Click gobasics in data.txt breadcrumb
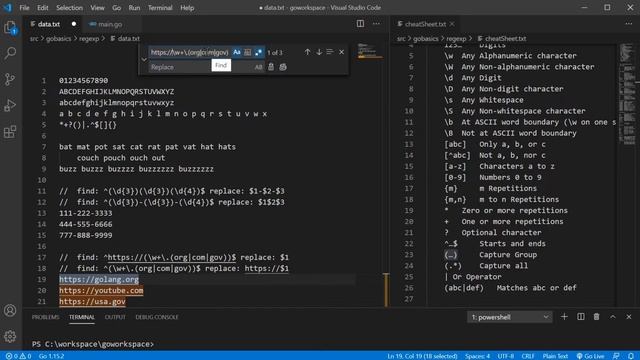 pos(58,39)
